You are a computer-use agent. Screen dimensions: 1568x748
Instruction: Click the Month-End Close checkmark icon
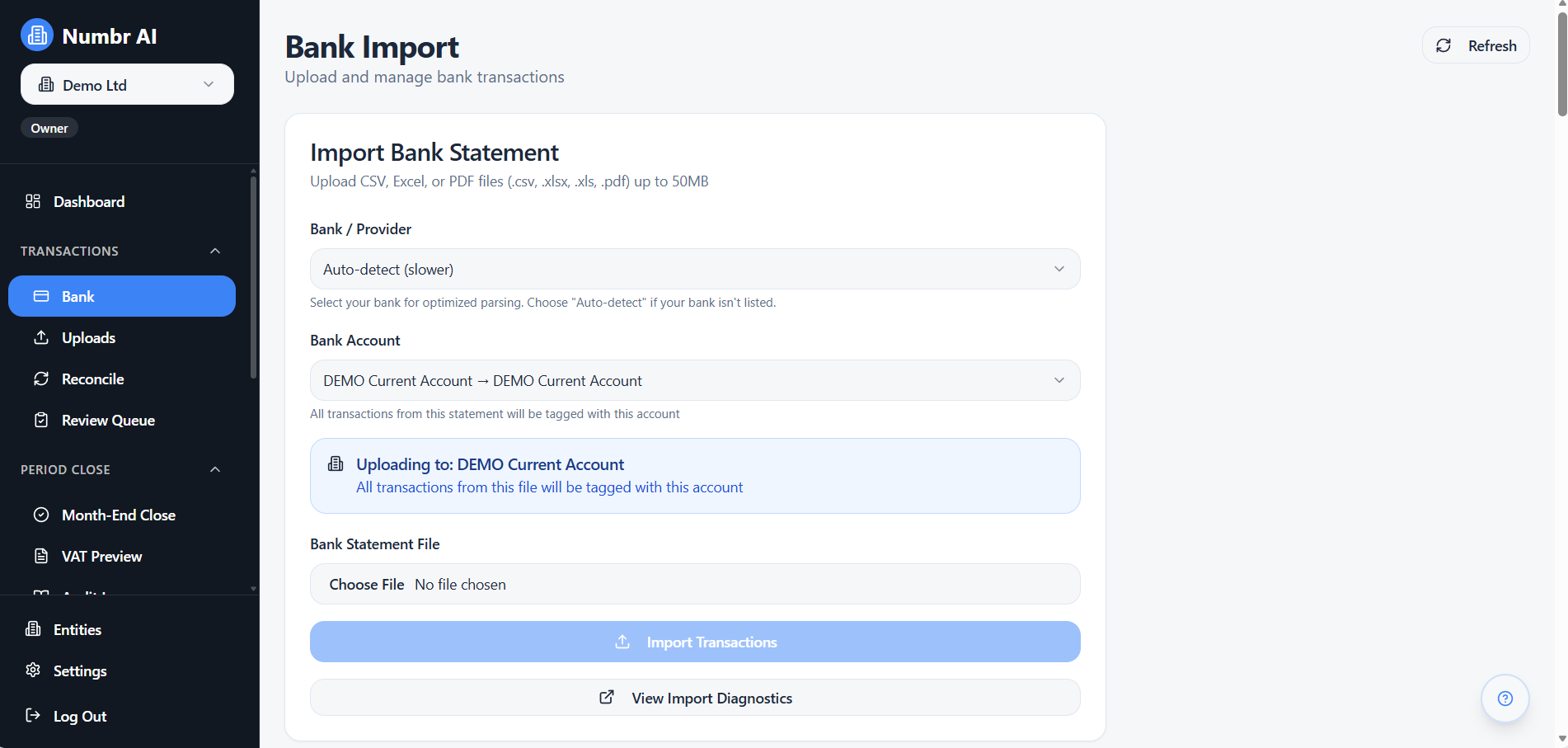[x=40, y=515]
